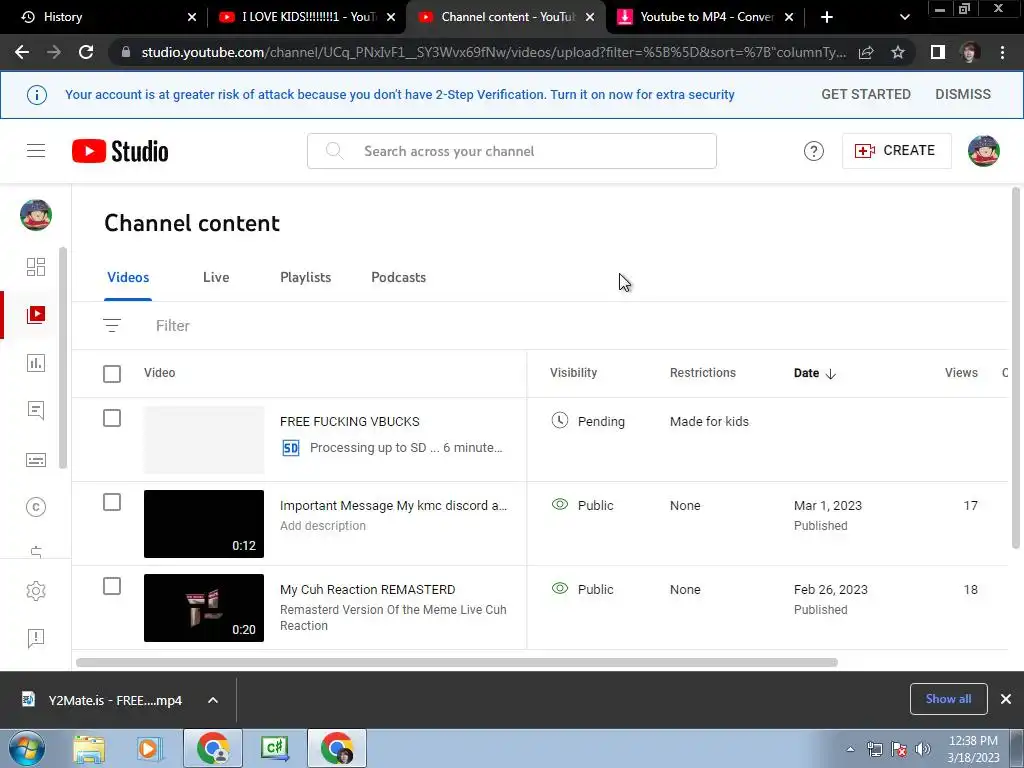Screen dimensions: 1024x768
Task: Open the Settings gear in sidebar
Action: click(36, 591)
